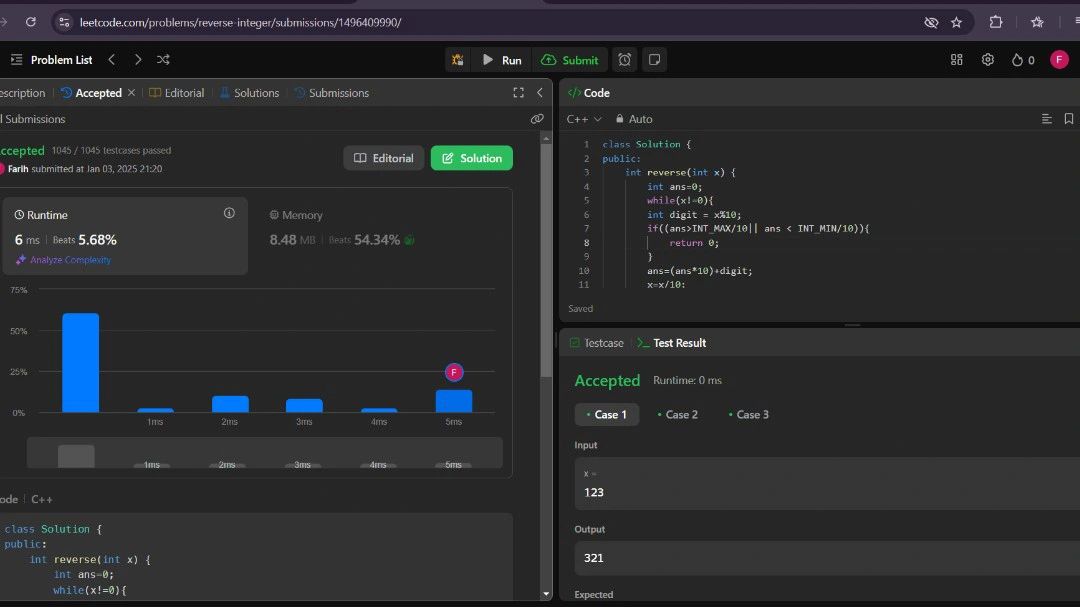Click the debugger icon beside Run

click(457, 60)
